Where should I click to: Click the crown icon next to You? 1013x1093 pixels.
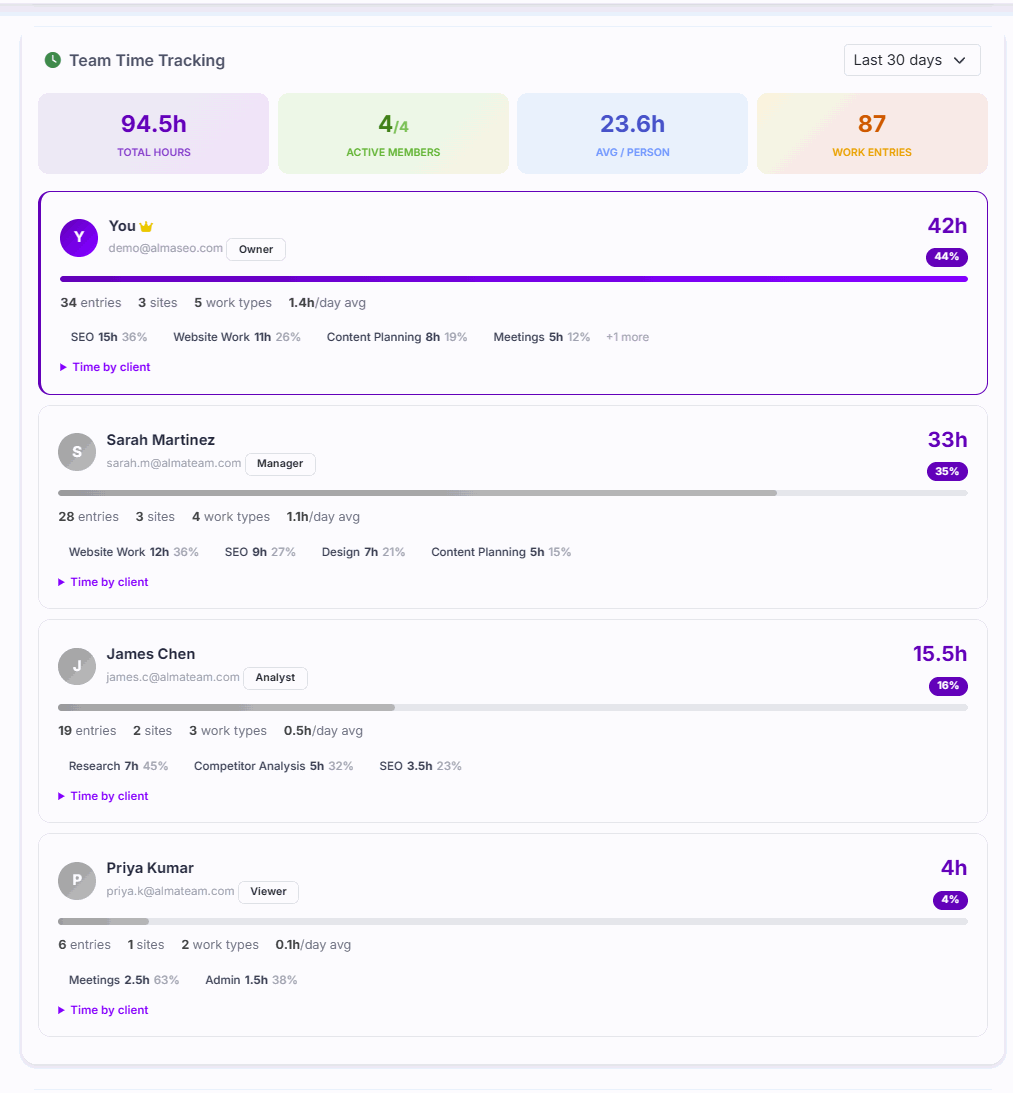pos(146,227)
